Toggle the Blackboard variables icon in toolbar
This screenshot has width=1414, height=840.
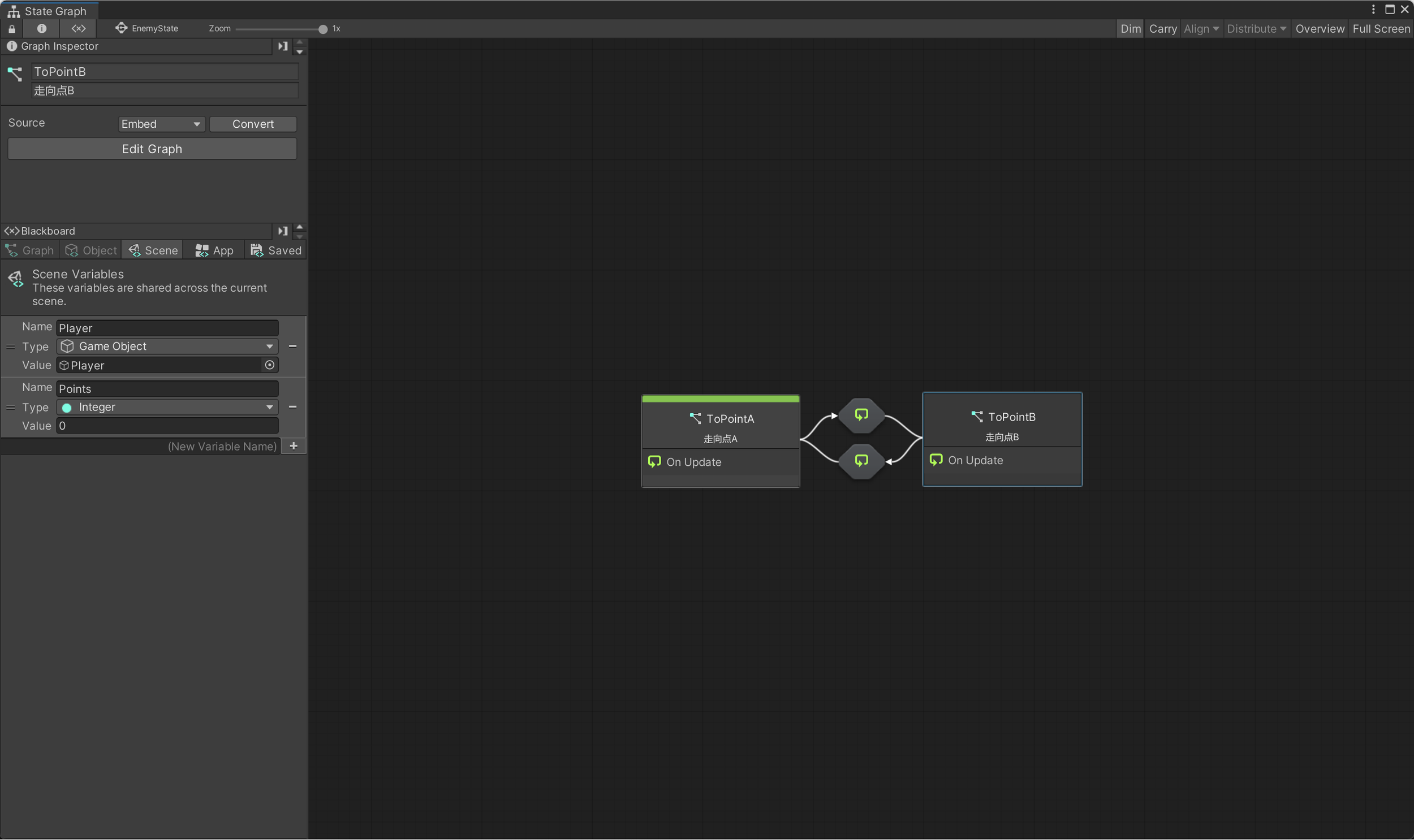coord(79,28)
